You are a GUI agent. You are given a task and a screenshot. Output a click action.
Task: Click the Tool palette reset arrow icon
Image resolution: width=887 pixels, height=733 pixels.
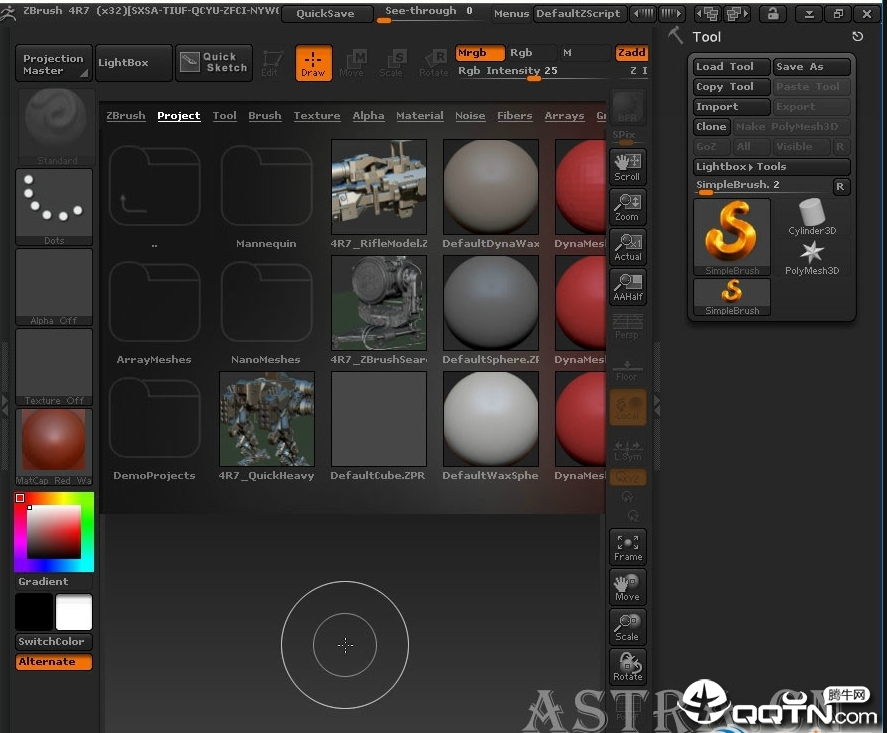point(858,37)
